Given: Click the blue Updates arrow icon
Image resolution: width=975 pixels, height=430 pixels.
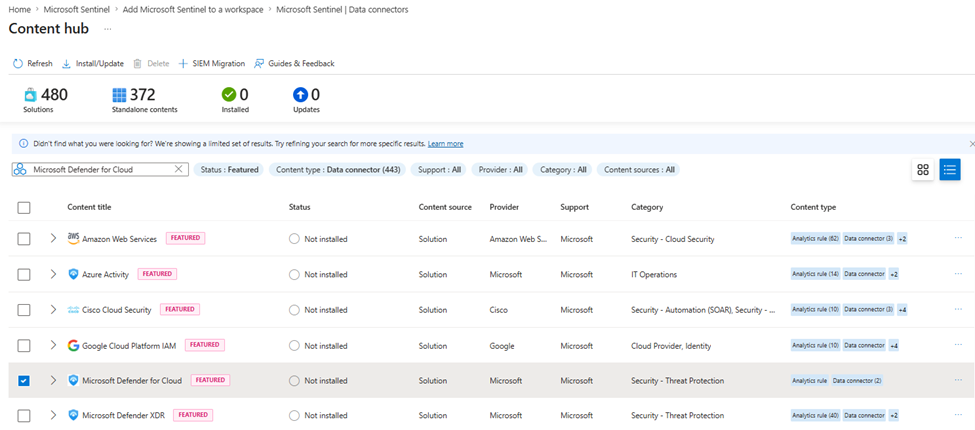Looking at the screenshot, I should pyautogui.click(x=300, y=95).
